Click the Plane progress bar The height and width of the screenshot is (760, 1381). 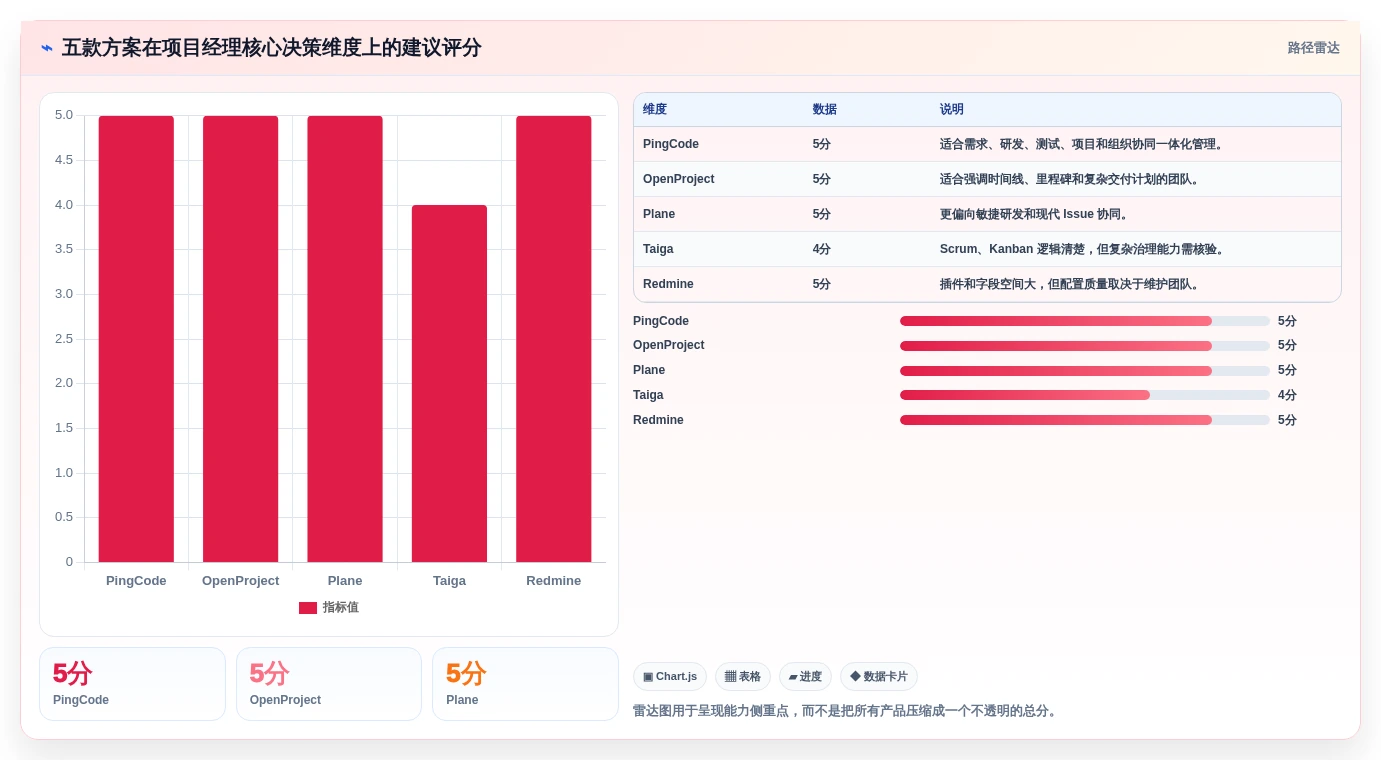(x=1085, y=371)
